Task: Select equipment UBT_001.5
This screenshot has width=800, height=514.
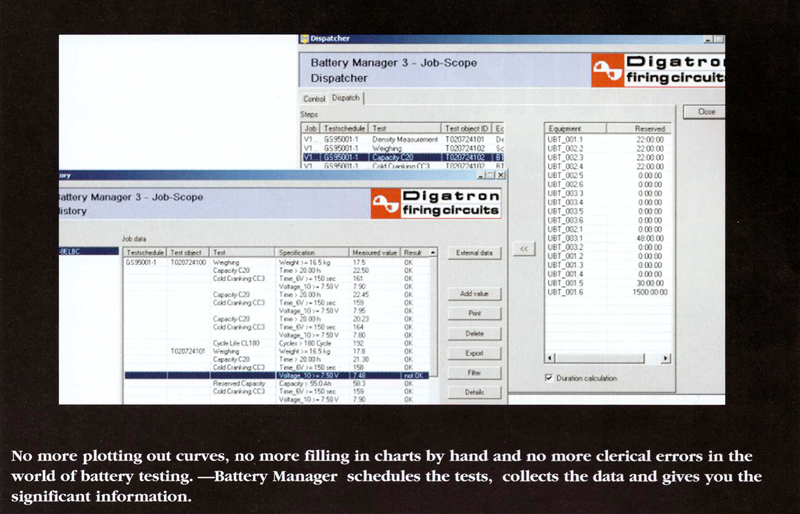Action: click(x=565, y=283)
